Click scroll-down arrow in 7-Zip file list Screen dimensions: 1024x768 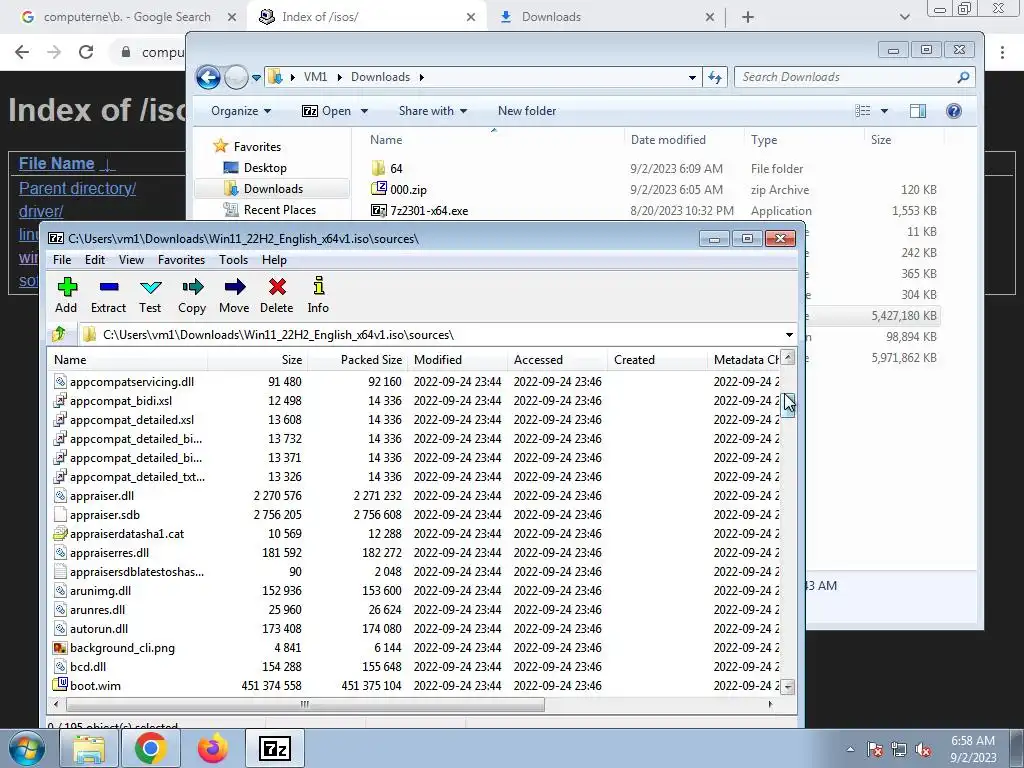(x=788, y=687)
